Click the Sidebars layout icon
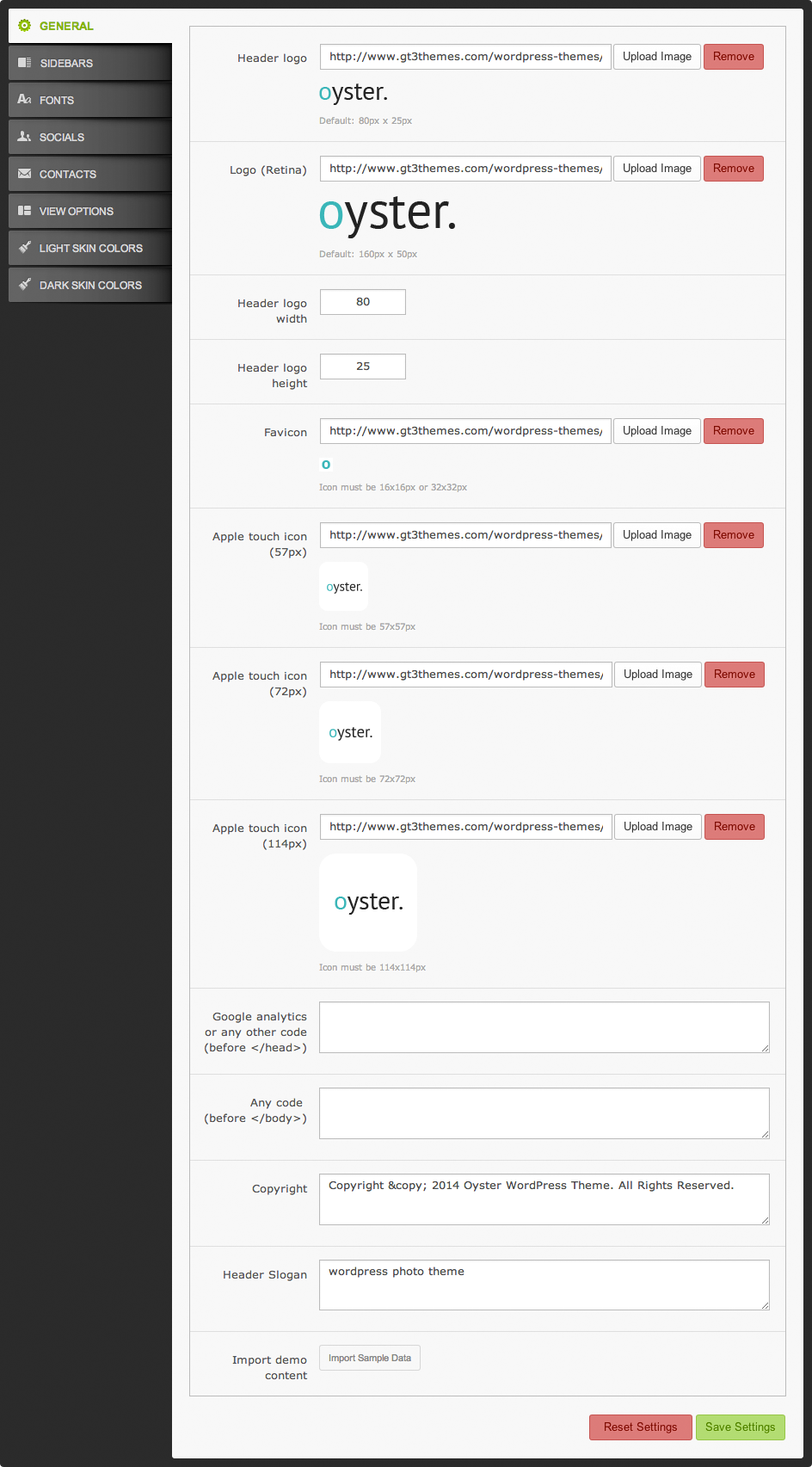 (24, 63)
